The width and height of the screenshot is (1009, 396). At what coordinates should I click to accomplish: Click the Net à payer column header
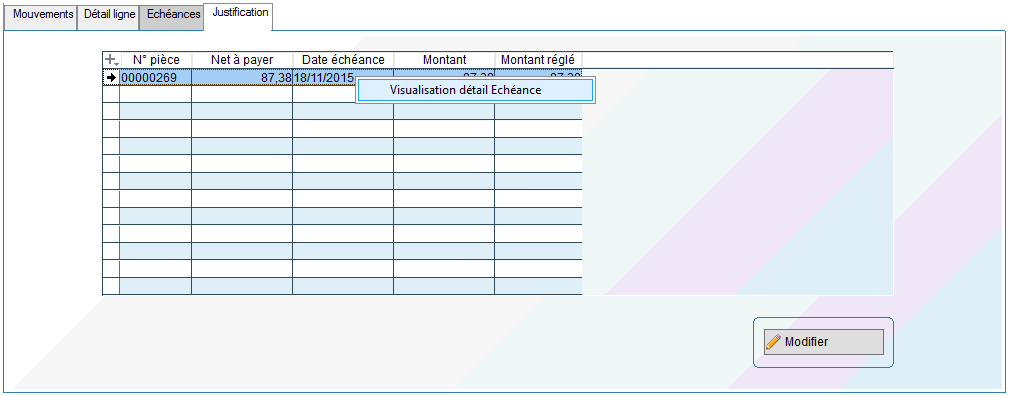coord(242,60)
